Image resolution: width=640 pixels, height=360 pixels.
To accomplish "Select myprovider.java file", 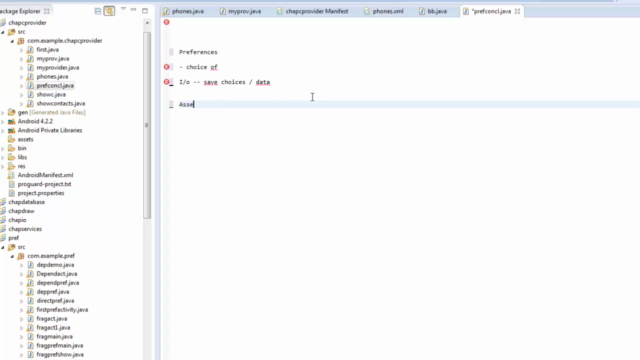I will pos(58,68).
